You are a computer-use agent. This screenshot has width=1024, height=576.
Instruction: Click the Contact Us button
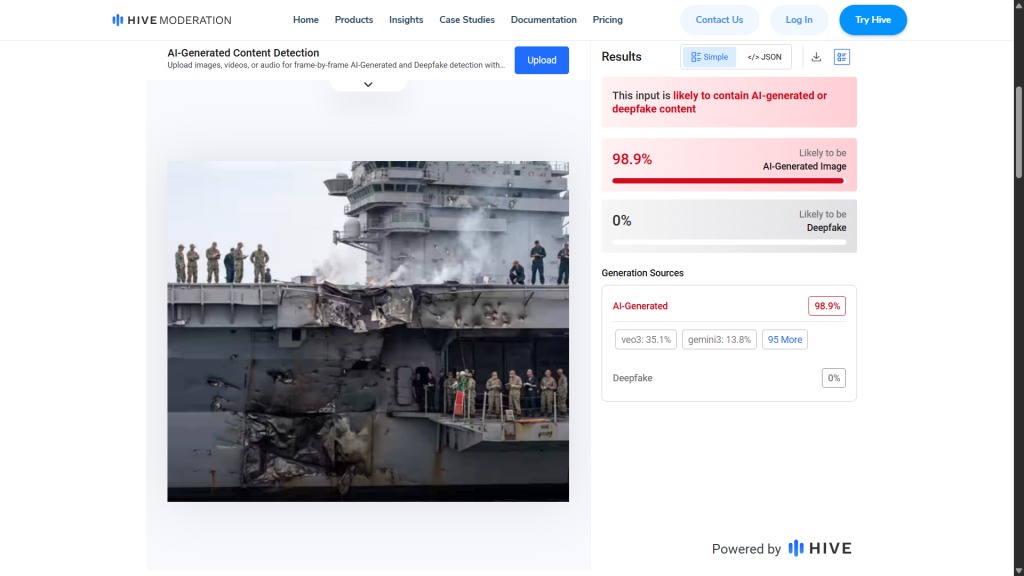(719, 20)
